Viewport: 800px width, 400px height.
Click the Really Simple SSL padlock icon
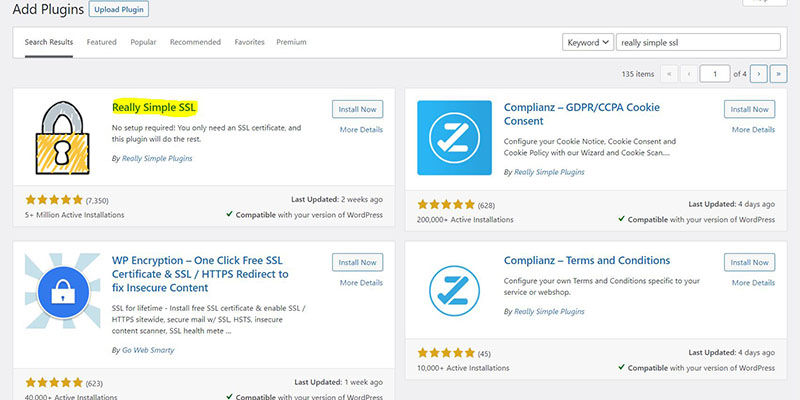click(62, 138)
